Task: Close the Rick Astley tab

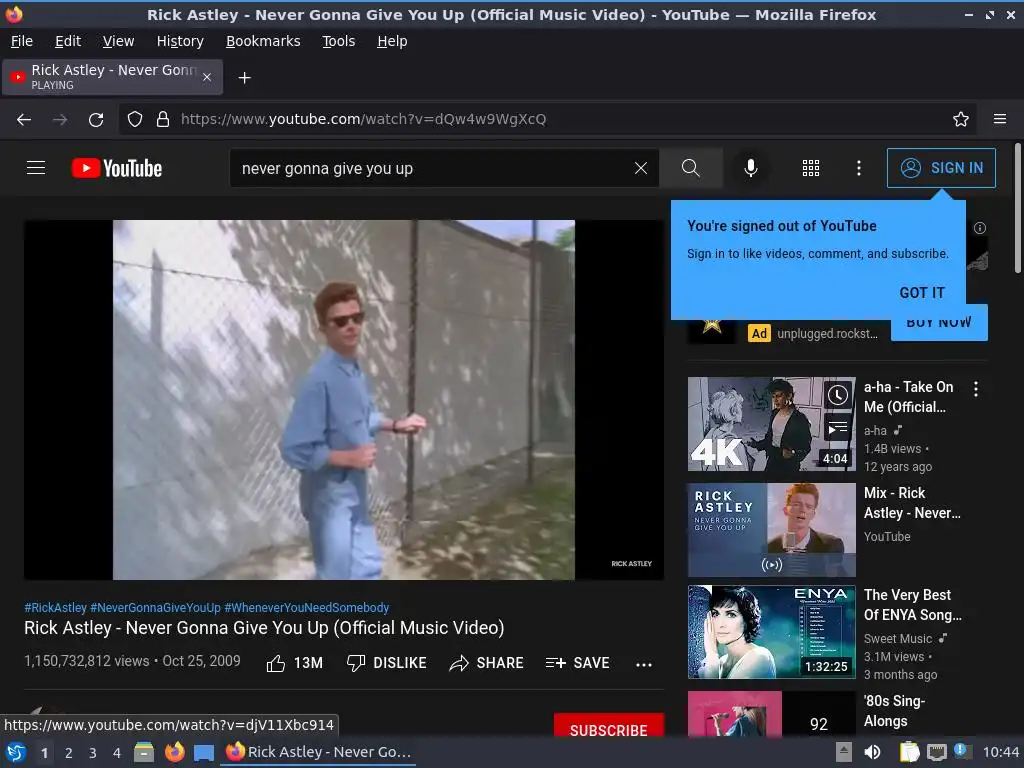Action: tap(207, 77)
